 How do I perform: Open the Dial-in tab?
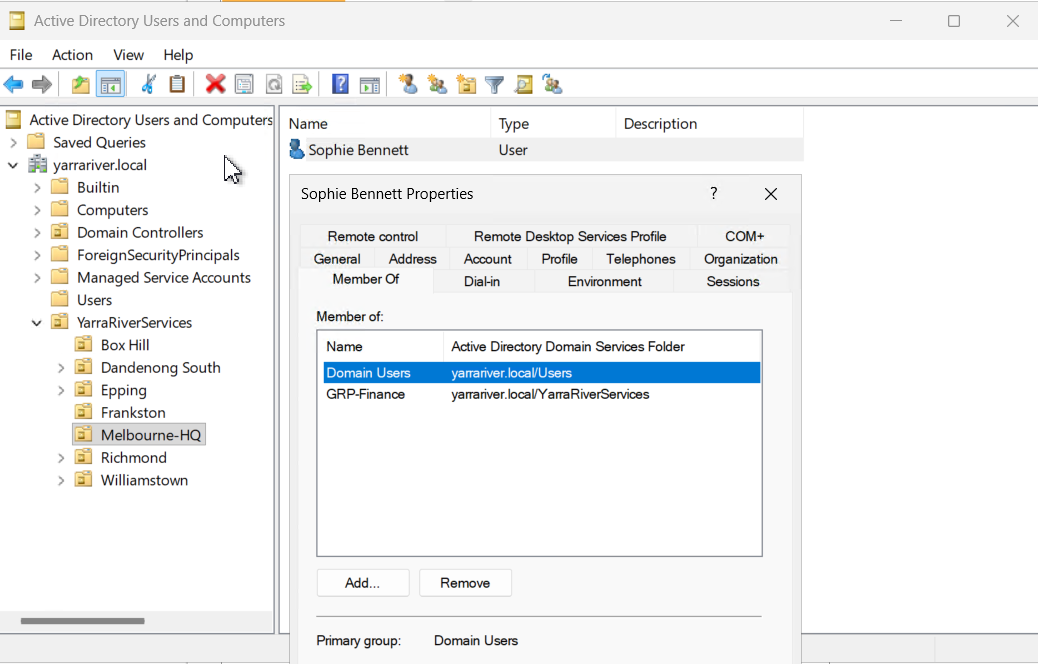coord(482,281)
